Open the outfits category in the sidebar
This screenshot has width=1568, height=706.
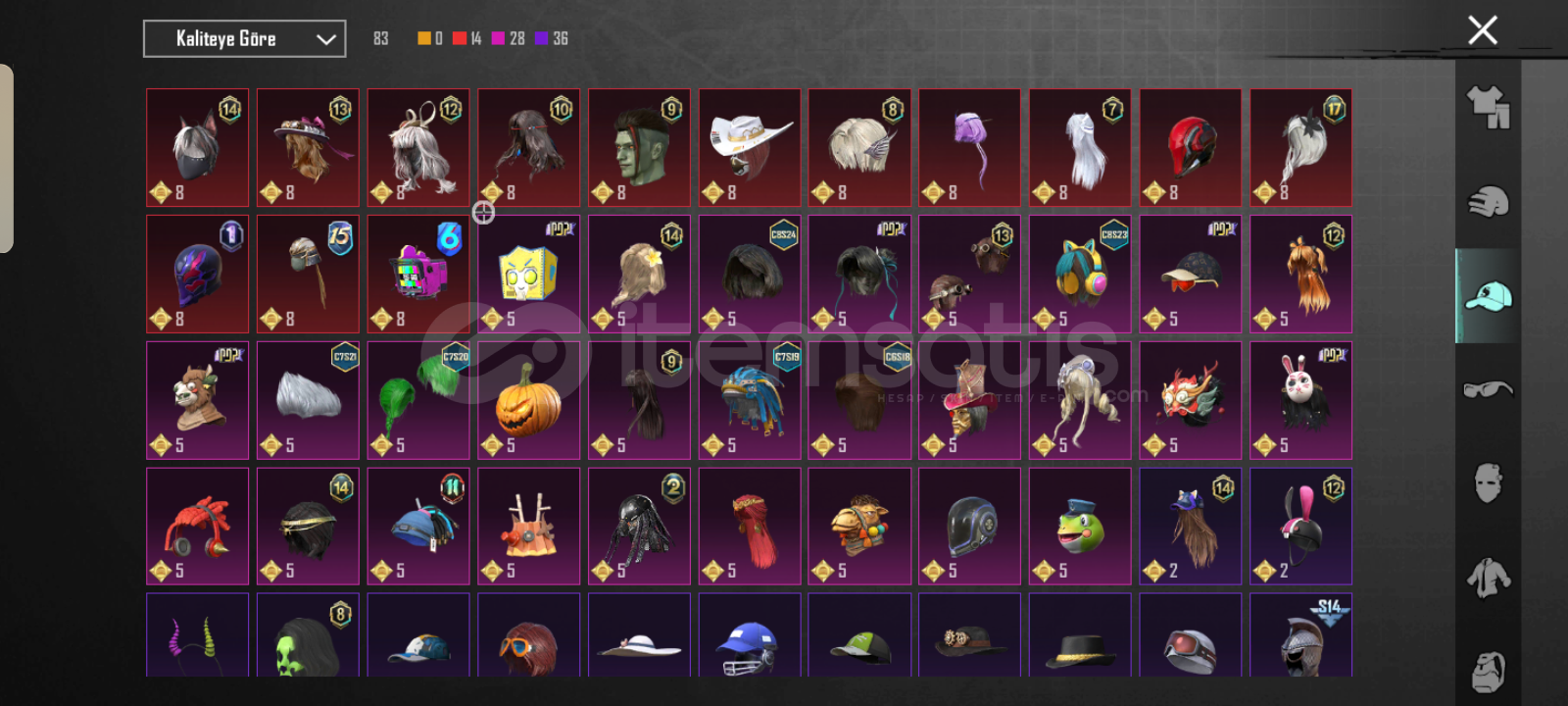click(x=1488, y=106)
